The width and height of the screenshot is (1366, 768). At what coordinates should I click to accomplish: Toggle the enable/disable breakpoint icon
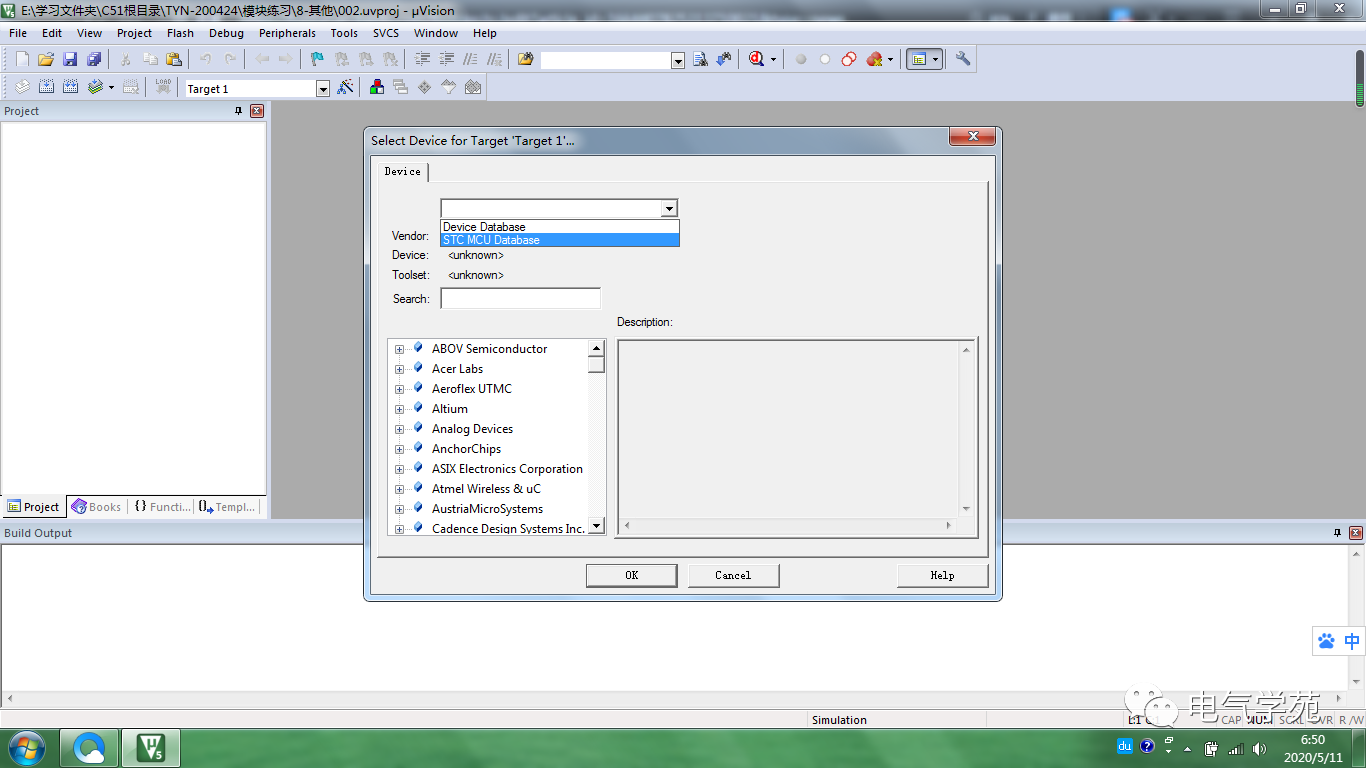[825, 59]
